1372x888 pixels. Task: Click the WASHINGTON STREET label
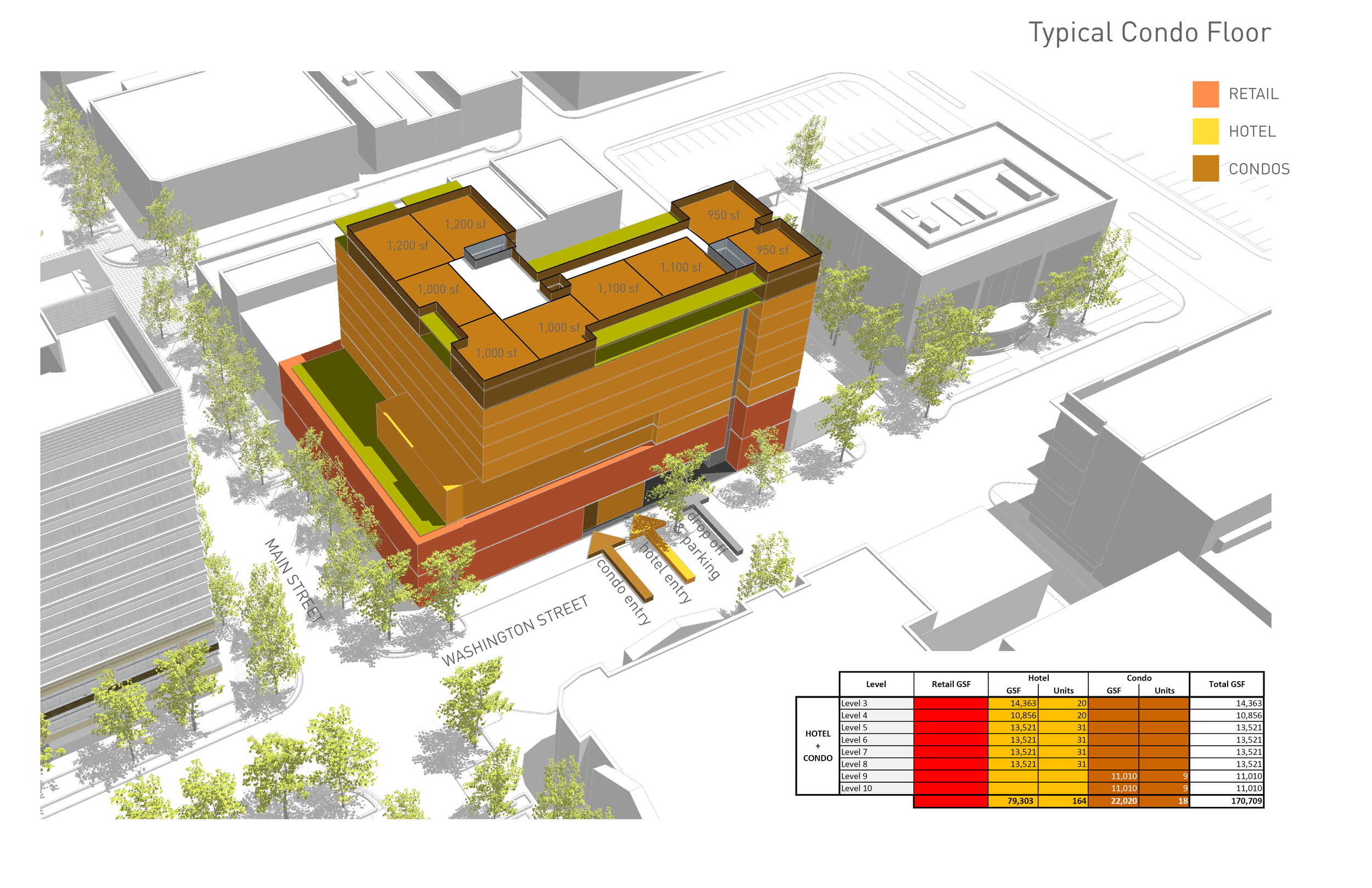pos(515,630)
